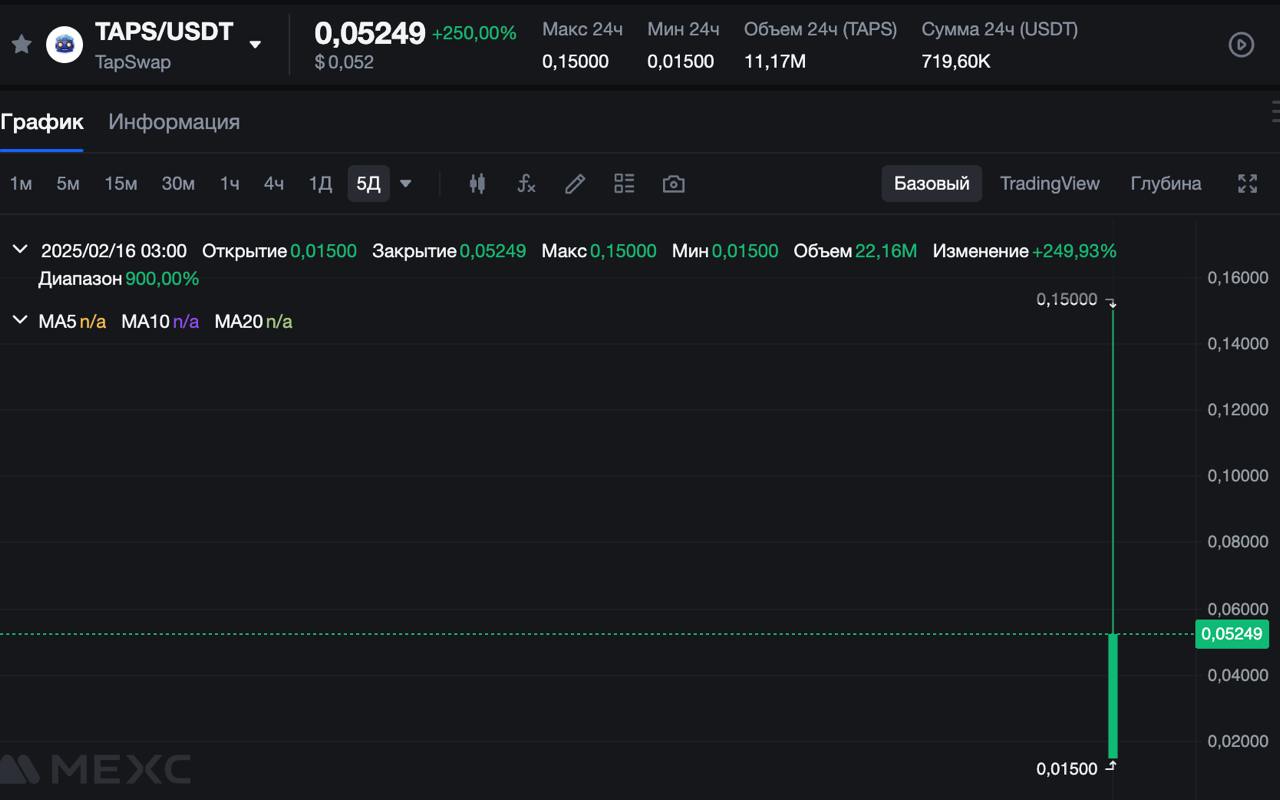Click the Изменение +249,93% value
1280x800 pixels.
pos(1074,251)
